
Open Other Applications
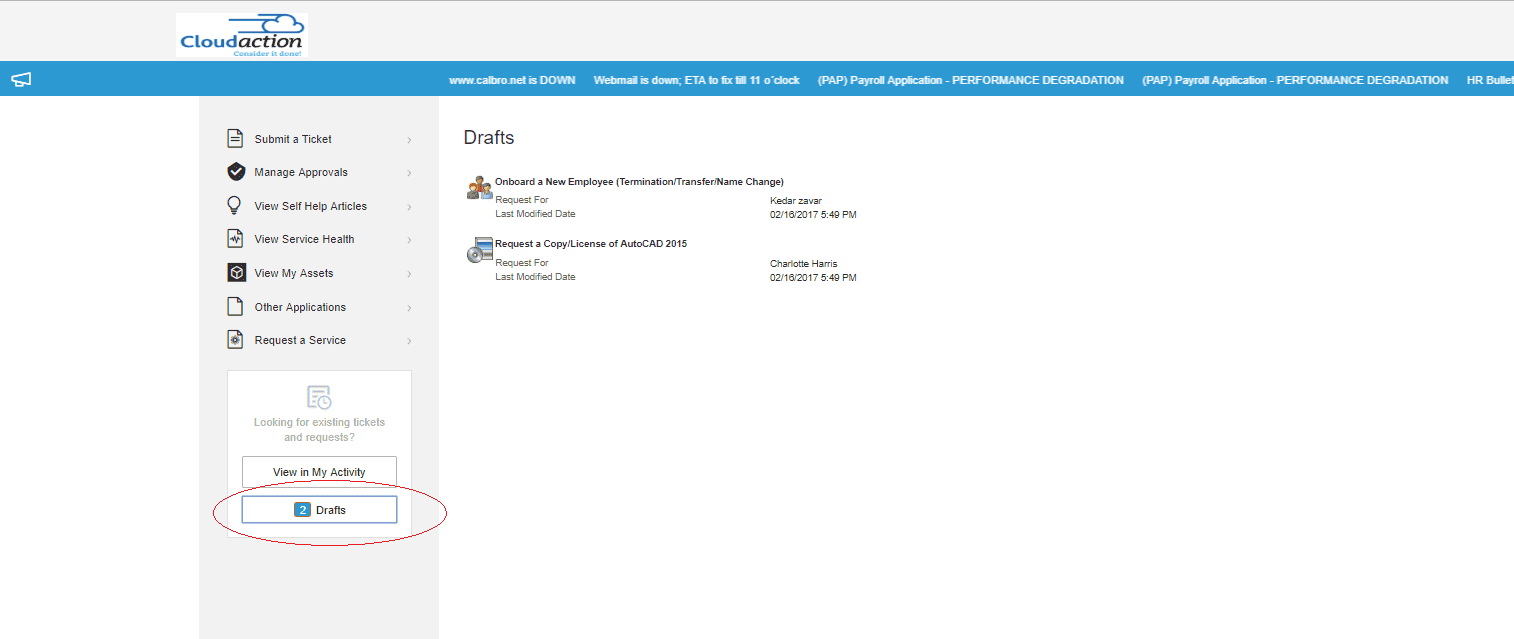point(319,307)
